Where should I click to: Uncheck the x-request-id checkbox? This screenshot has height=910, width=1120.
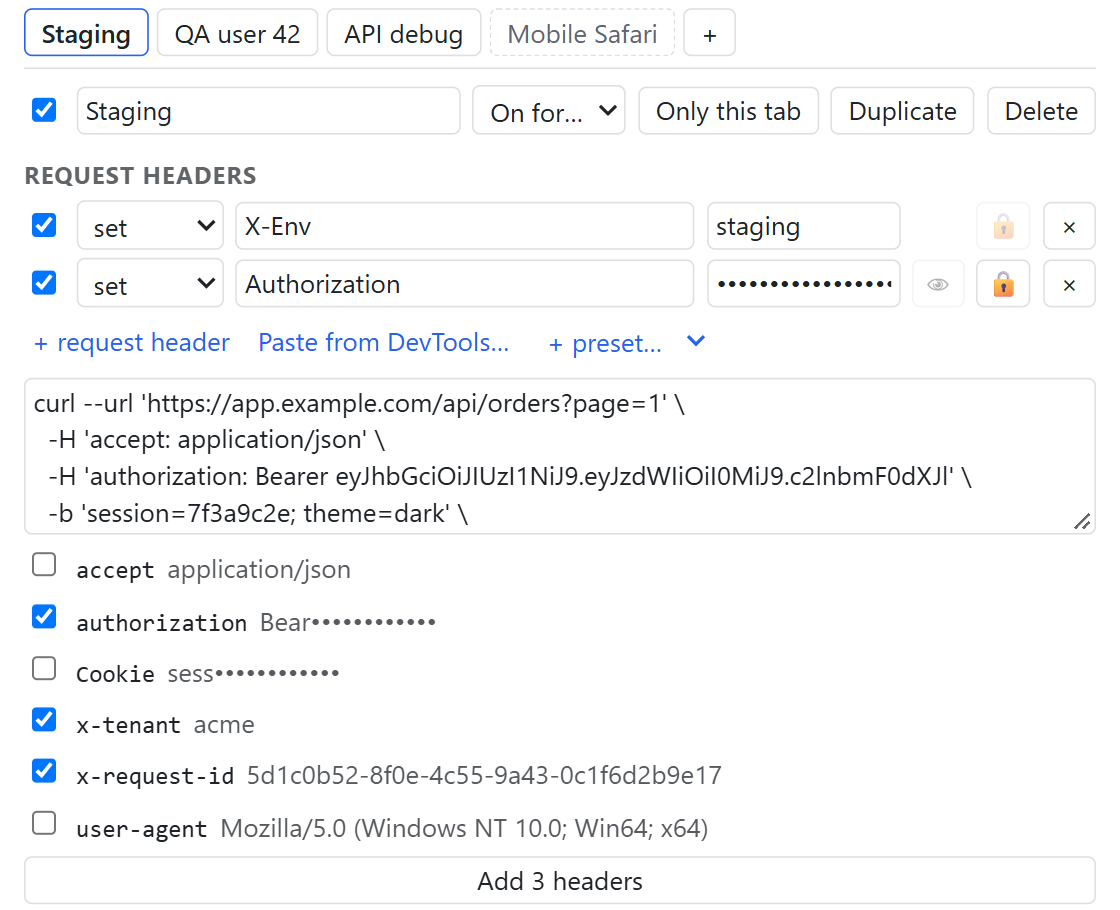coord(44,771)
